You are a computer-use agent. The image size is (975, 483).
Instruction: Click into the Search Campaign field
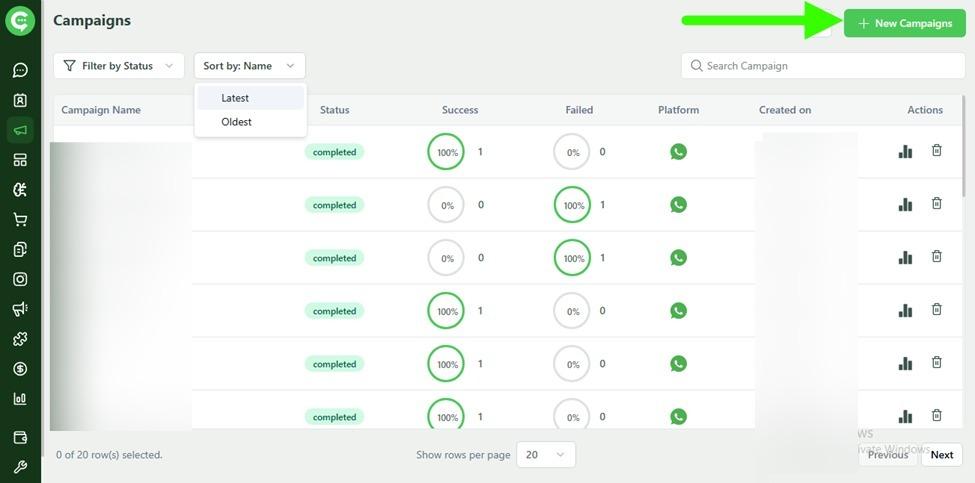pyautogui.click(x=823, y=66)
